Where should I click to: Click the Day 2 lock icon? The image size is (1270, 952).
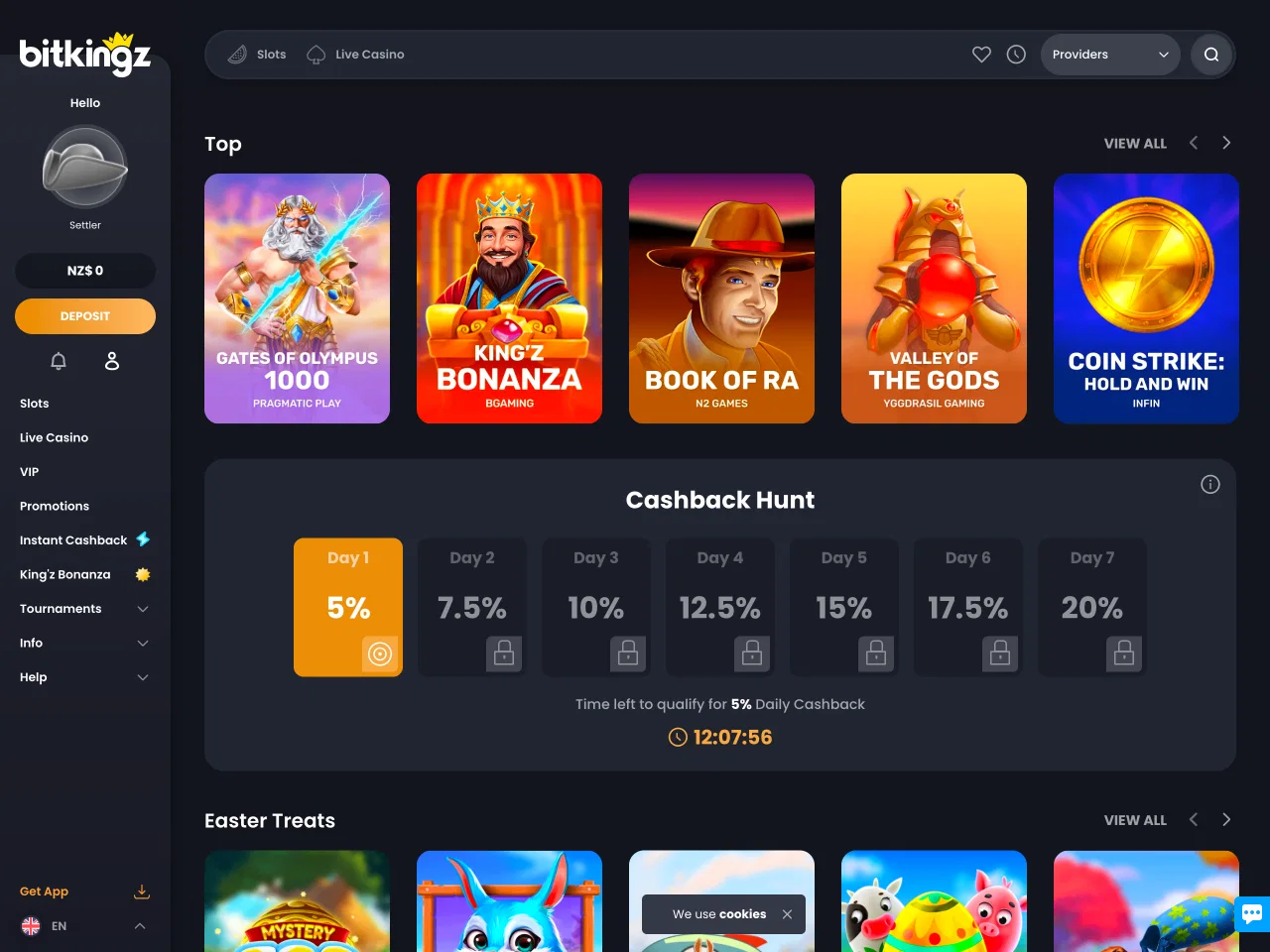point(504,654)
